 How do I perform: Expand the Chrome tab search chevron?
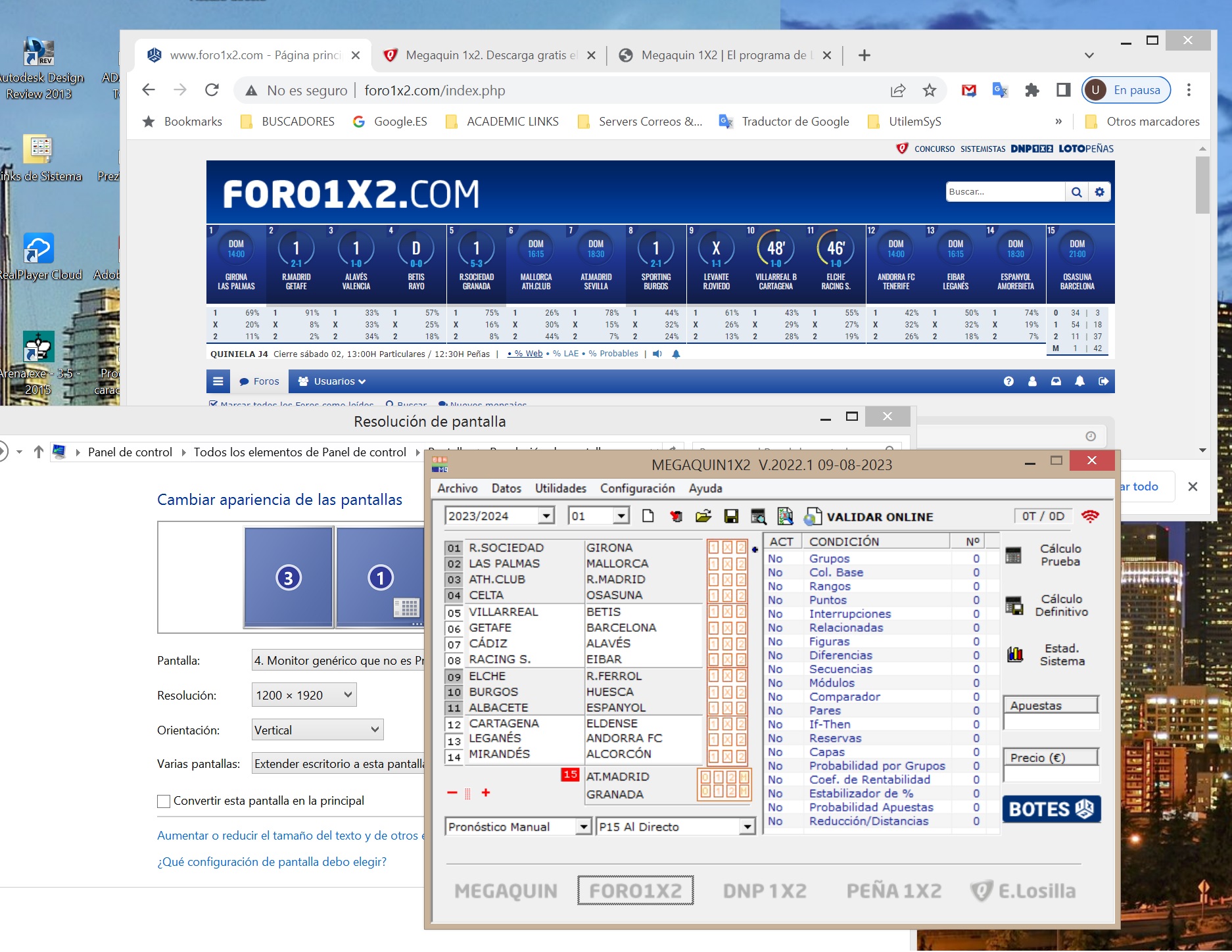click(1089, 55)
